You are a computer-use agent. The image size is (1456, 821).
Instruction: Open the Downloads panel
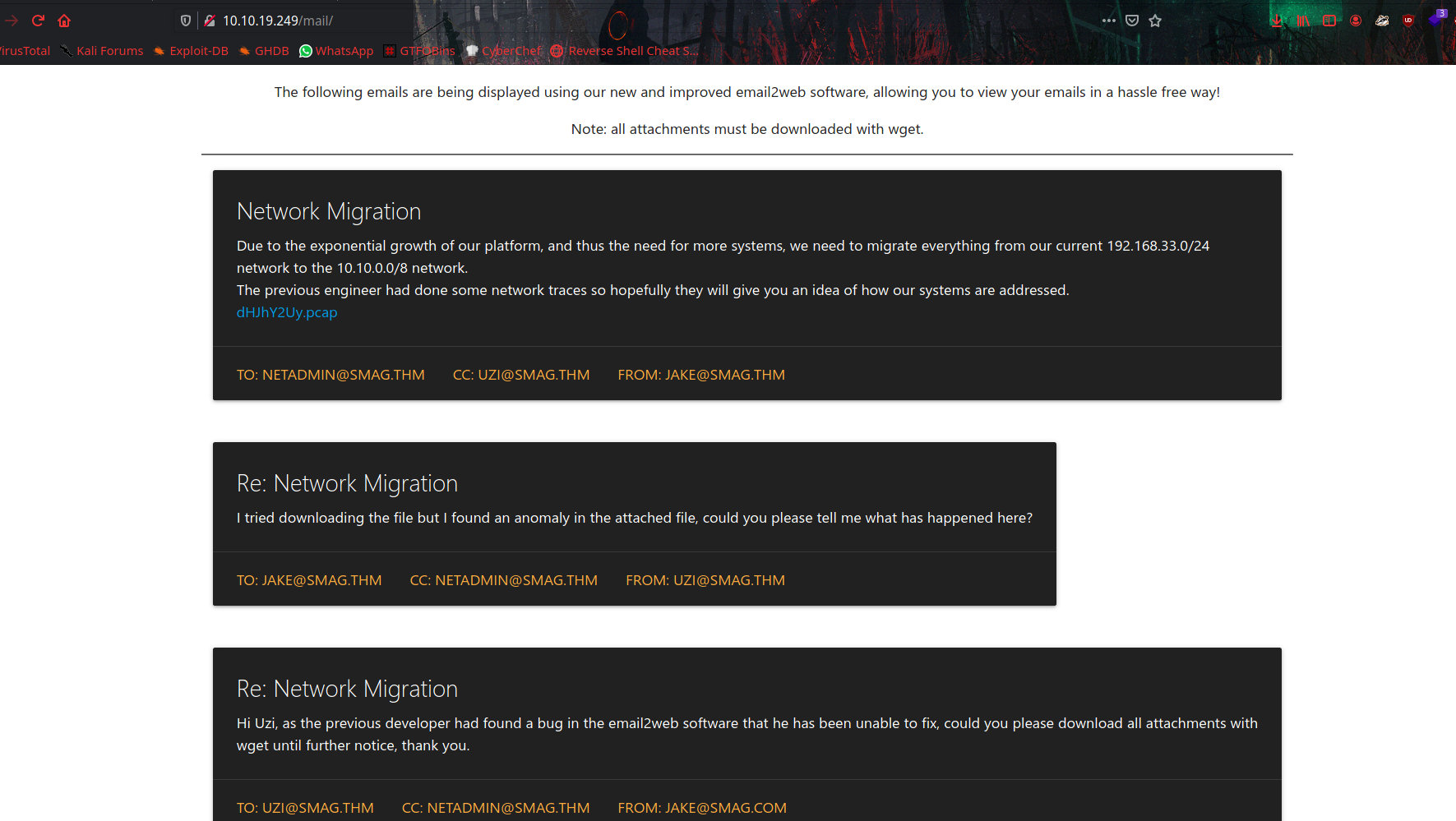[x=1277, y=21]
